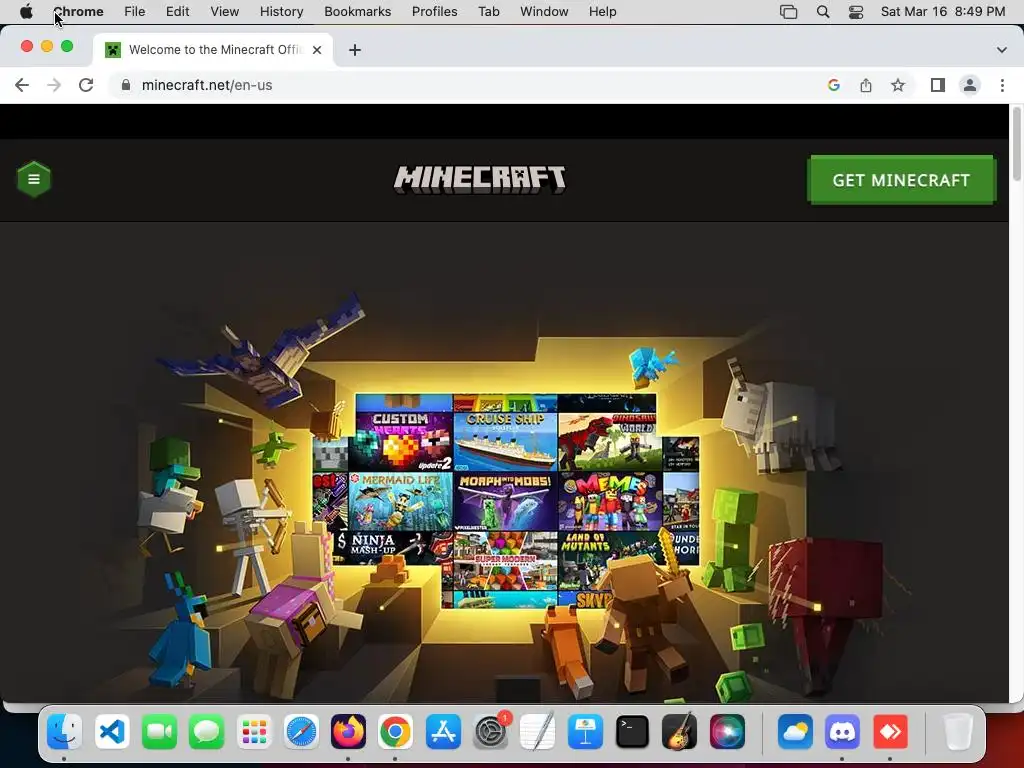Open Siri from the dock
Screen dimensions: 1024x768
pyautogui.click(x=727, y=731)
